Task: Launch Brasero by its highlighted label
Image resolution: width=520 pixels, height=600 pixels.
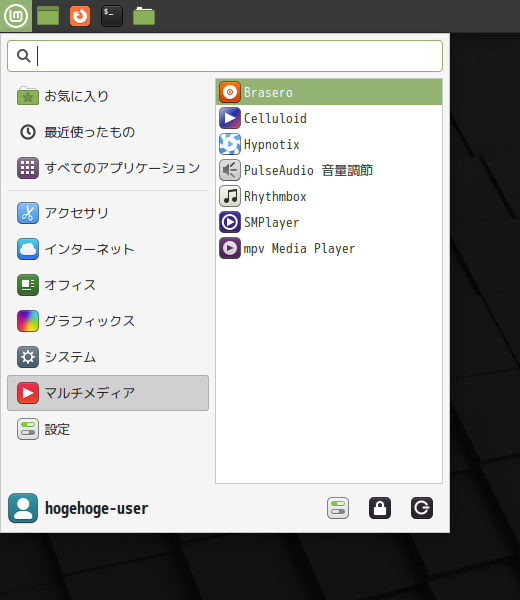Action: 268,93
